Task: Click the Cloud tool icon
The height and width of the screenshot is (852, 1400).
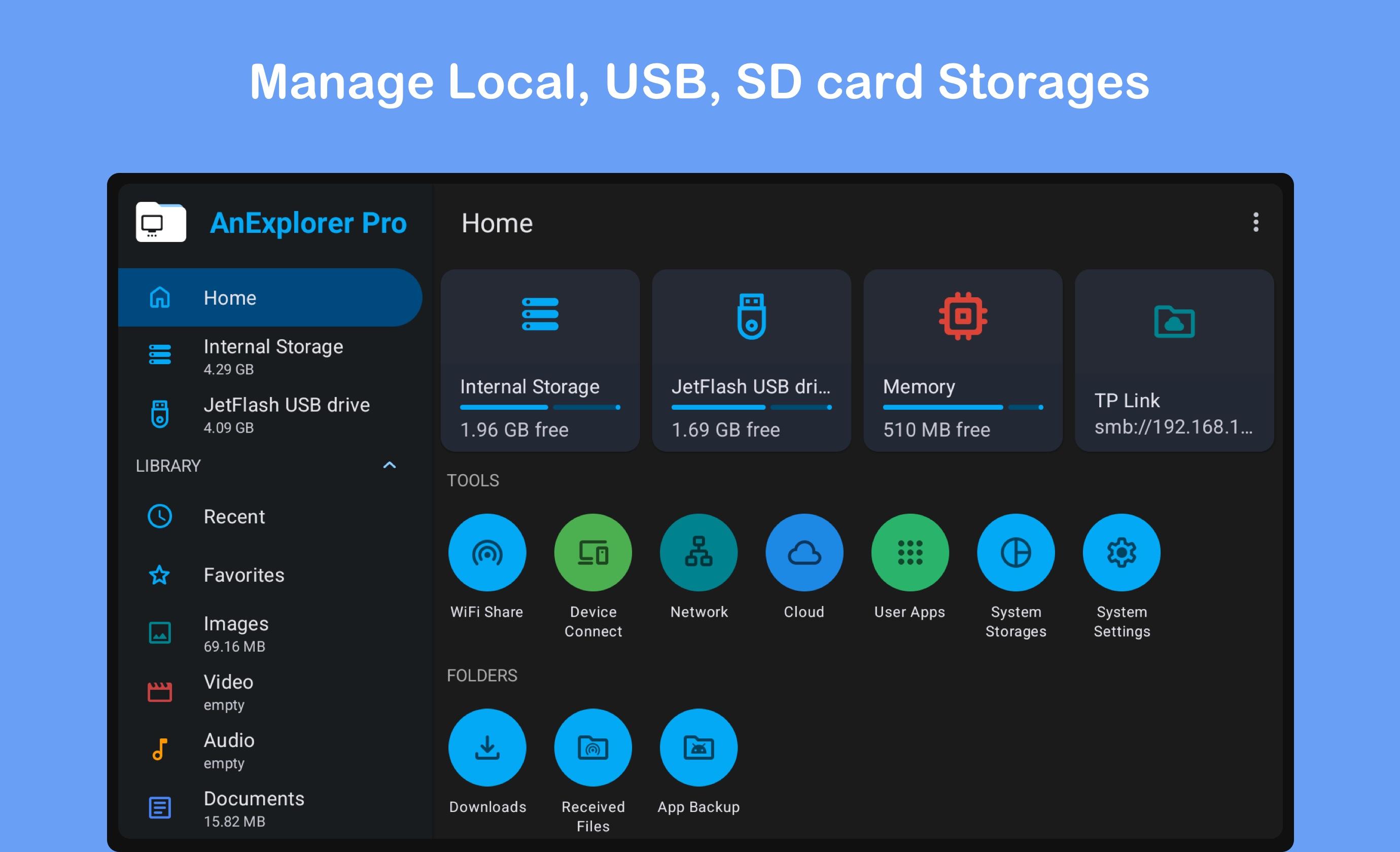Action: (804, 552)
